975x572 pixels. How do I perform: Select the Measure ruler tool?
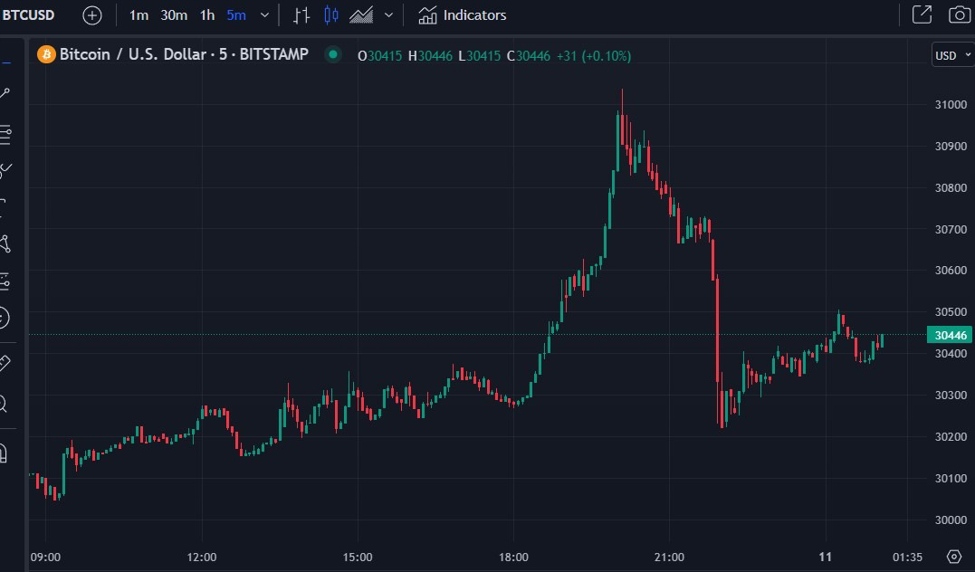pos(5,362)
